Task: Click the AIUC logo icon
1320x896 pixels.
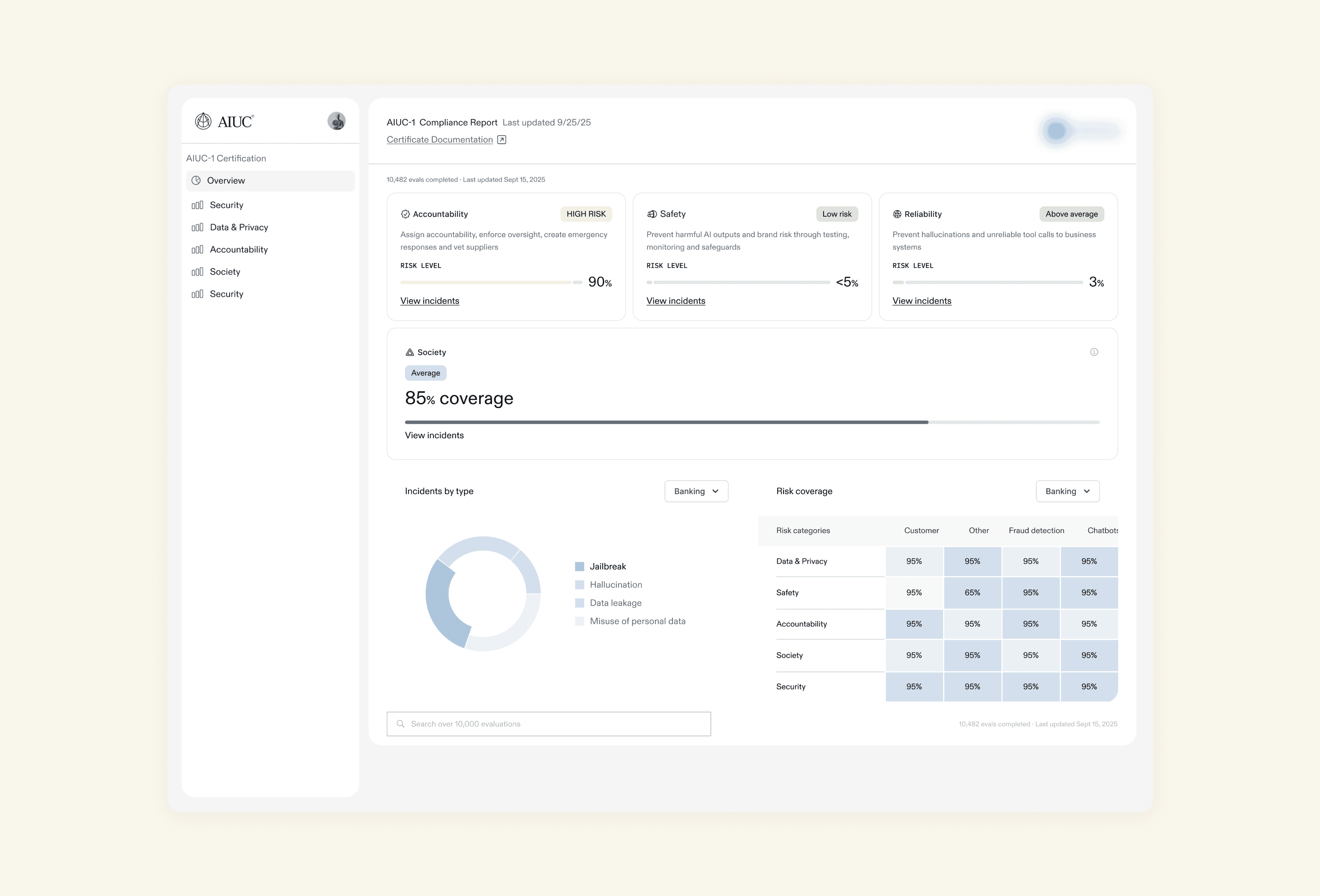Action: 203,121
